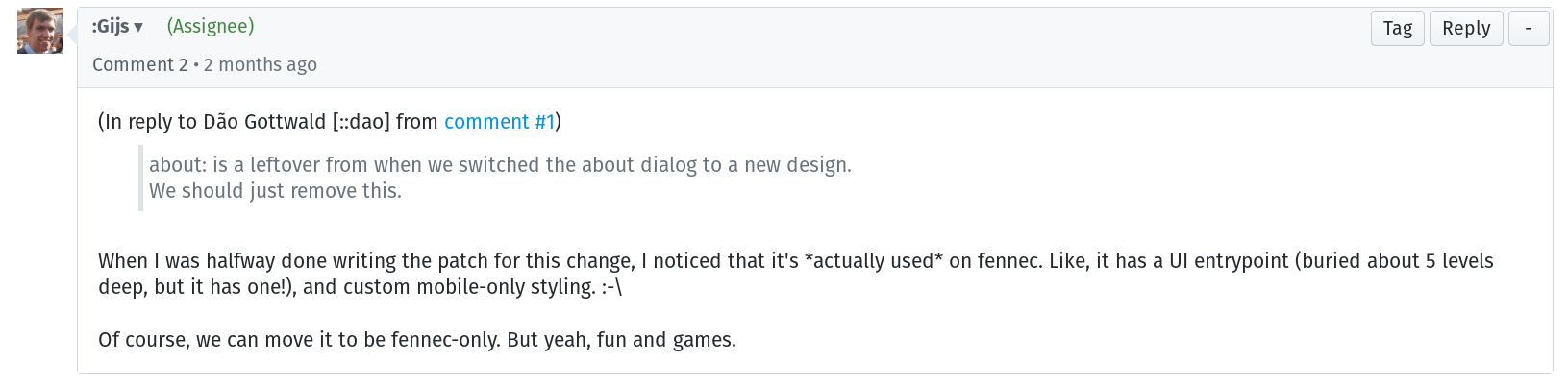The height and width of the screenshot is (386, 1568).
Task: Open the Comment 2 permalink
Action: pyautogui.click(x=140, y=64)
